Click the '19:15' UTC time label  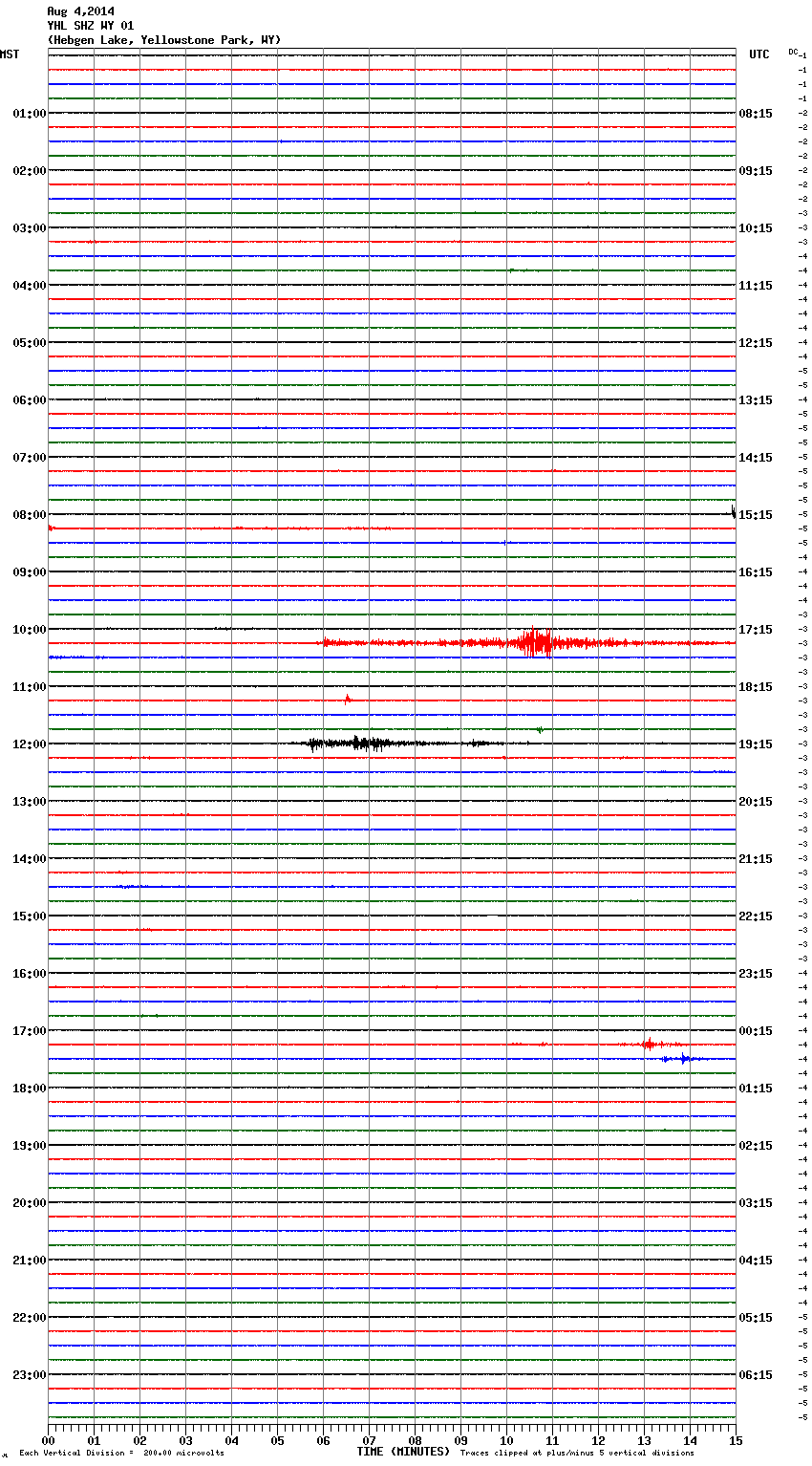coord(756,744)
